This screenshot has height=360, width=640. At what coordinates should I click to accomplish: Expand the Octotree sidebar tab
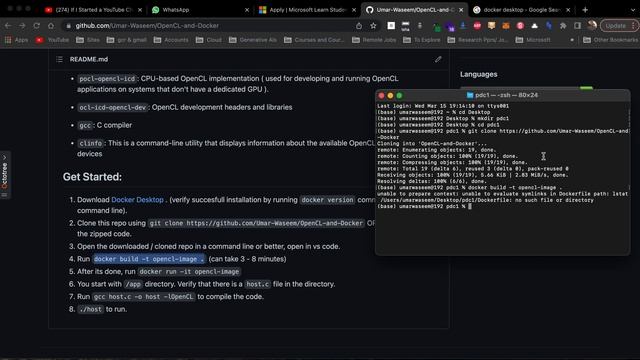5,175
